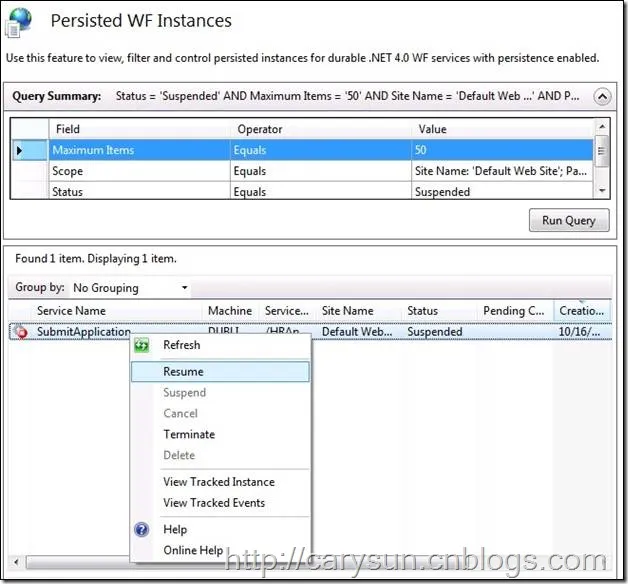Image resolution: width=628 pixels, height=584 pixels.
Task: Click the Default Web... site name cell
Action: 357,332
